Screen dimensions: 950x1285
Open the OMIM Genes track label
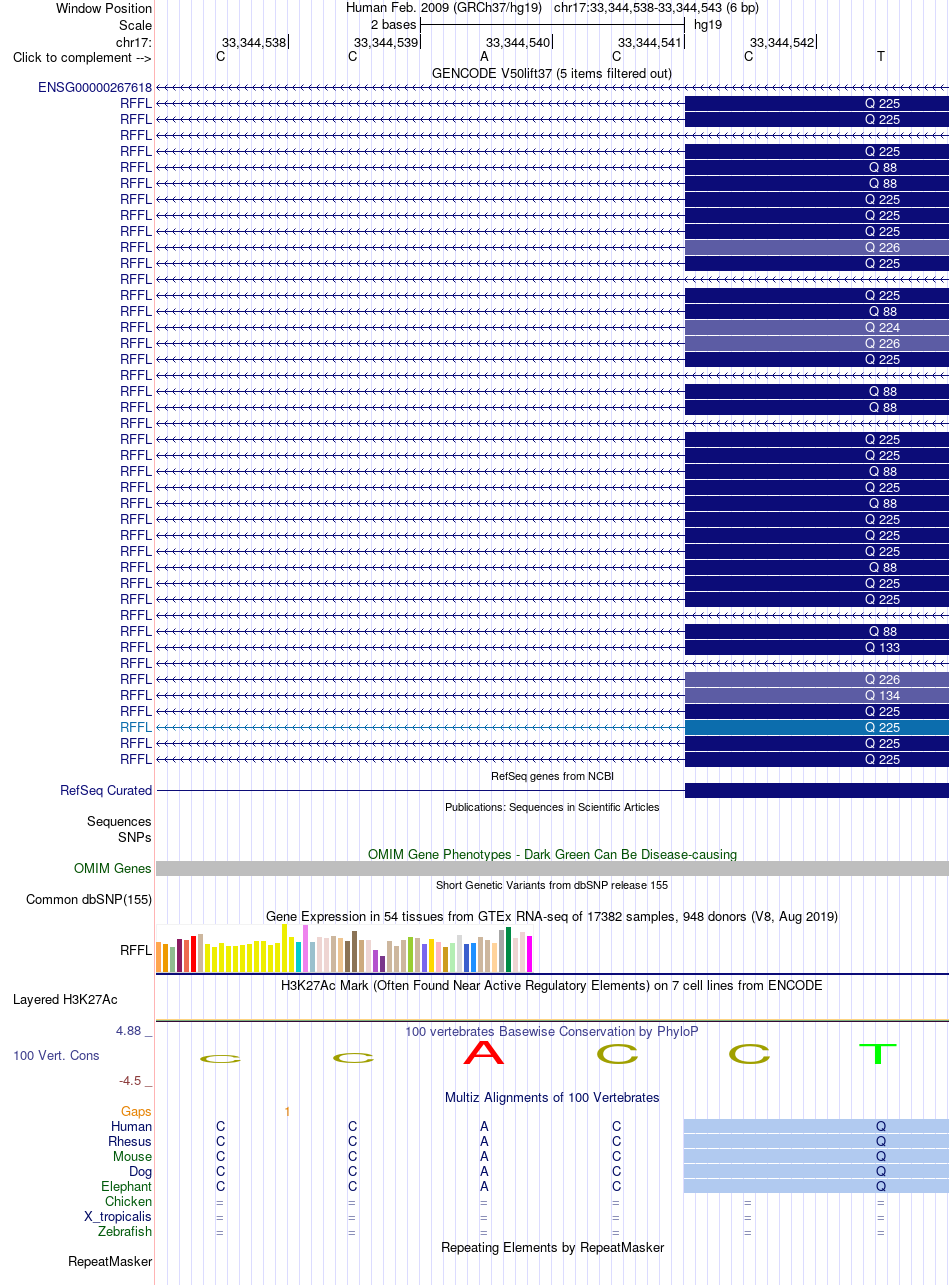click(113, 868)
